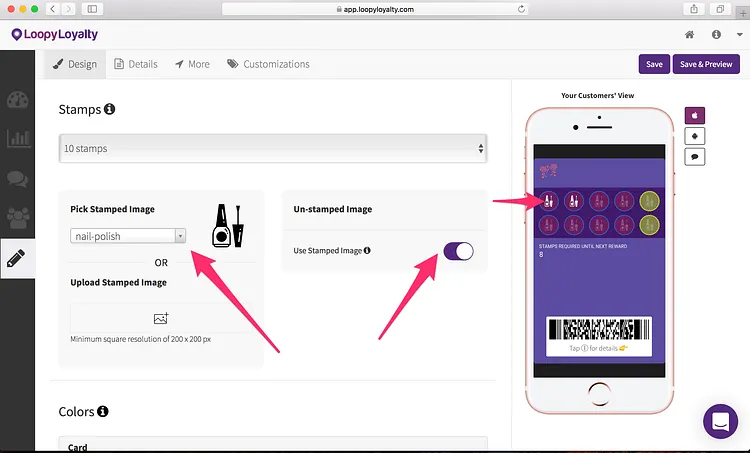Image resolution: width=750 pixels, height=453 pixels.
Task: Click the Save & Preview button
Action: (706, 64)
